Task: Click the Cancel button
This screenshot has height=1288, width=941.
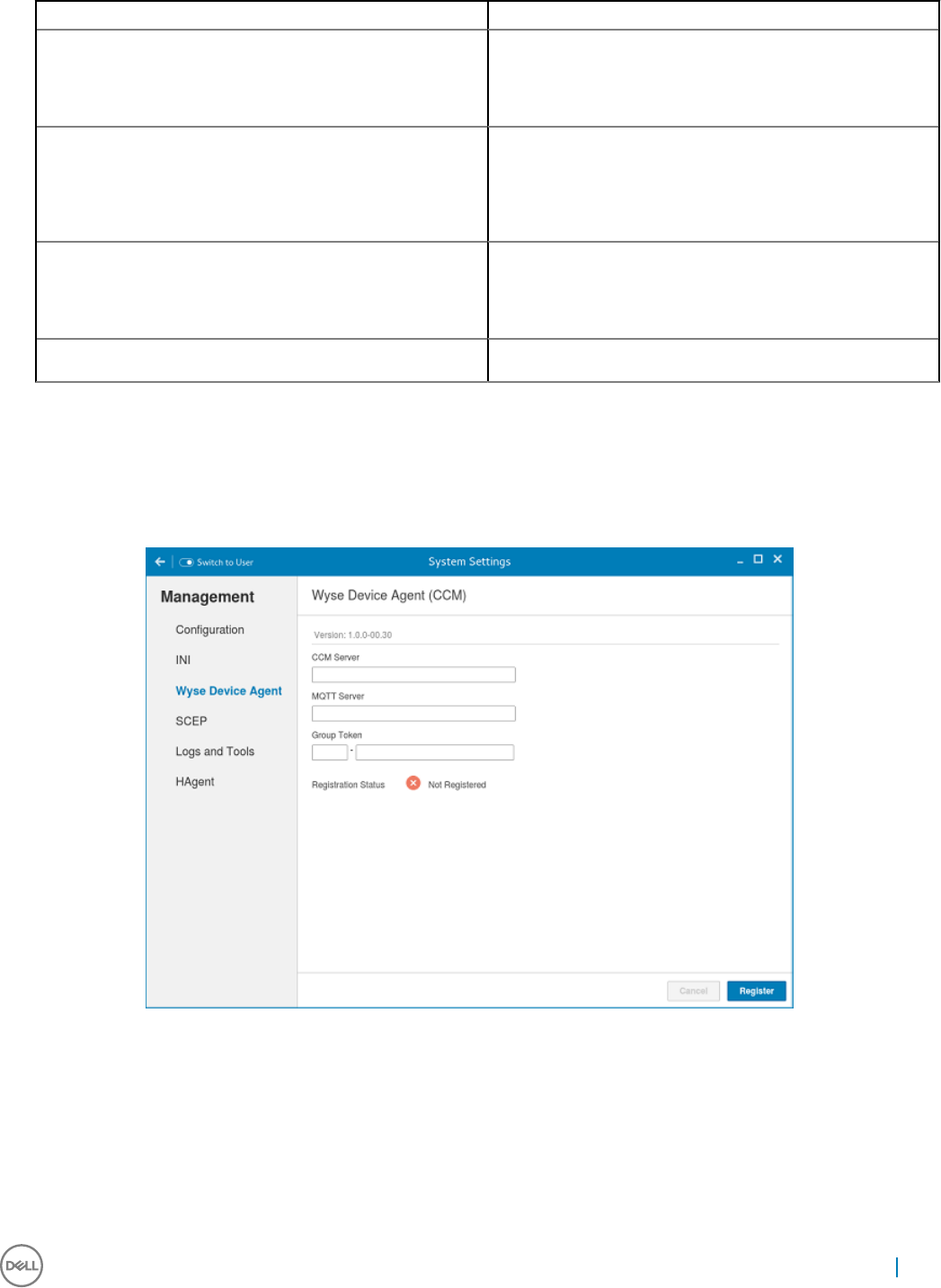Action: (x=694, y=990)
